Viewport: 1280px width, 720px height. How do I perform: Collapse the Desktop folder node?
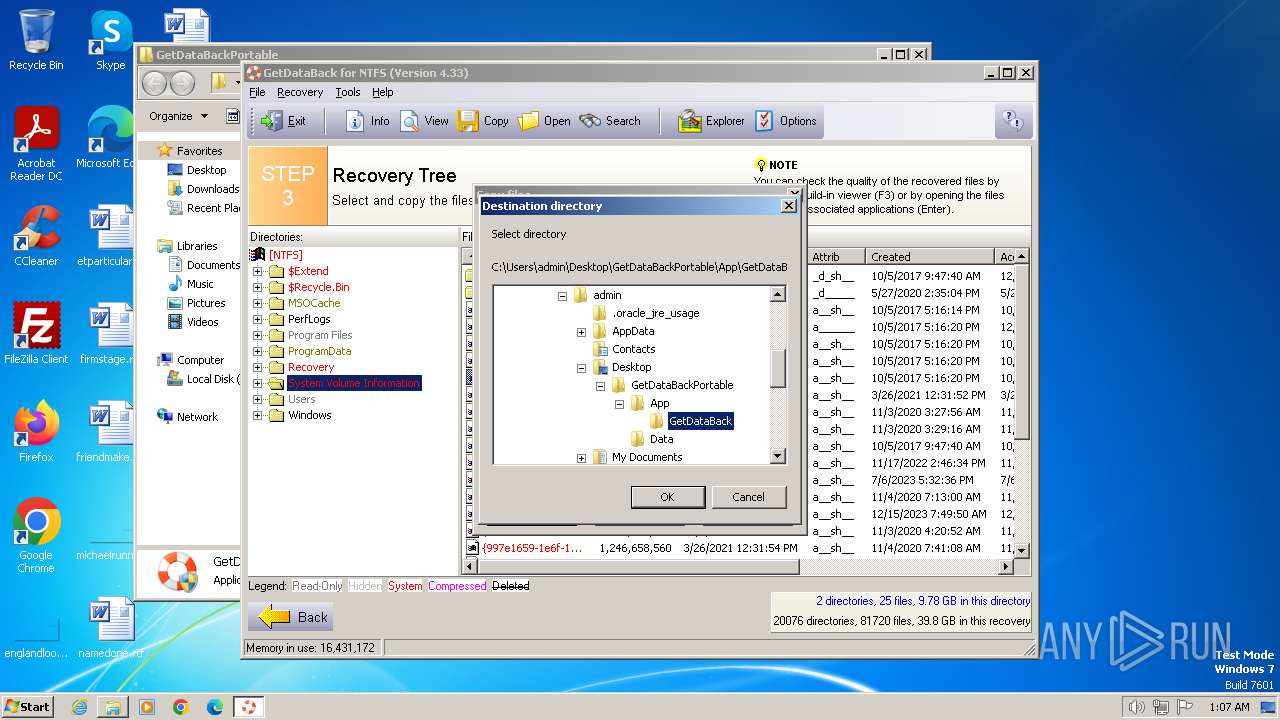581,367
